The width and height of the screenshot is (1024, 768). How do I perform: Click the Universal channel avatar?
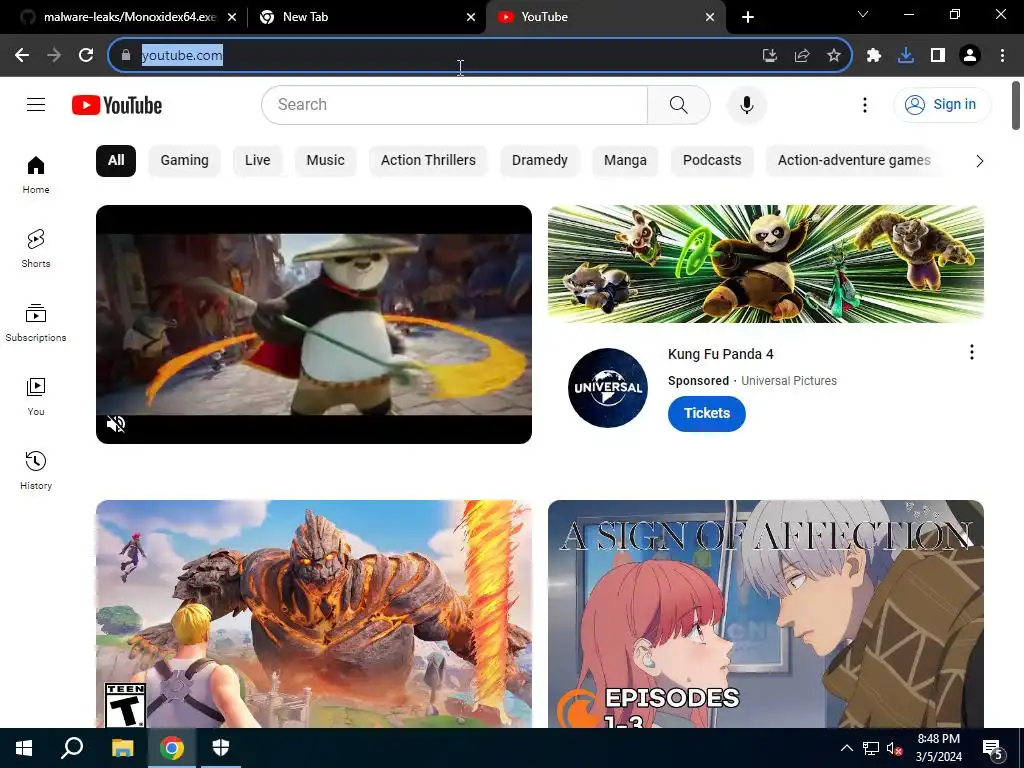click(x=607, y=388)
